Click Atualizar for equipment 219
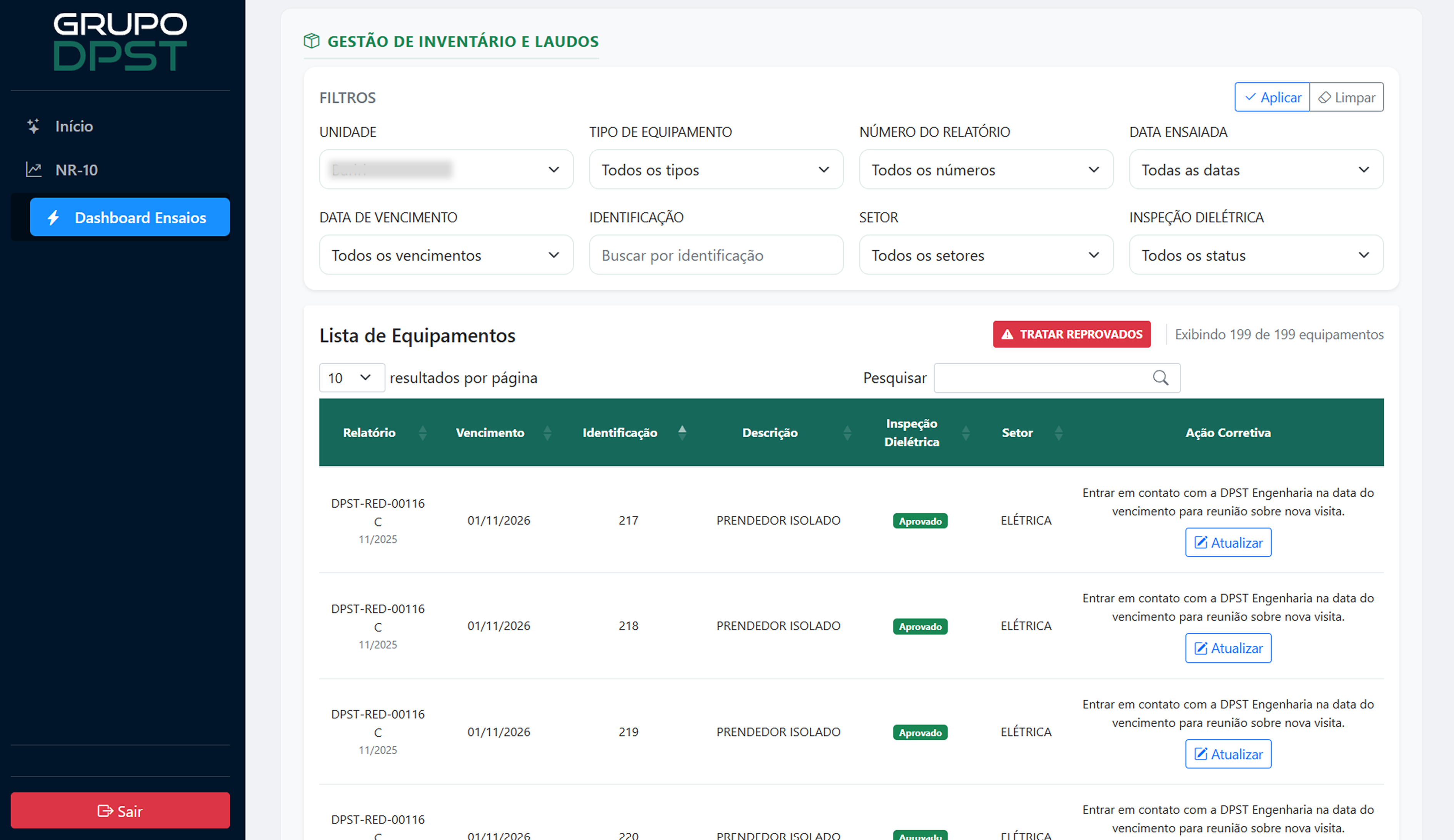Screen dimensions: 1454x840 [x=1228, y=755]
